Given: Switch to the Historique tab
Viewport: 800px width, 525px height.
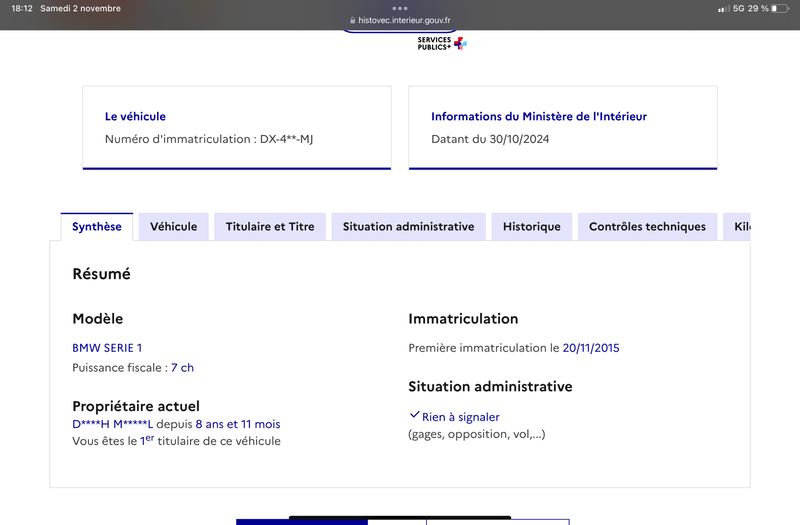Looking at the screenshot, I should [x=532, y=227].
